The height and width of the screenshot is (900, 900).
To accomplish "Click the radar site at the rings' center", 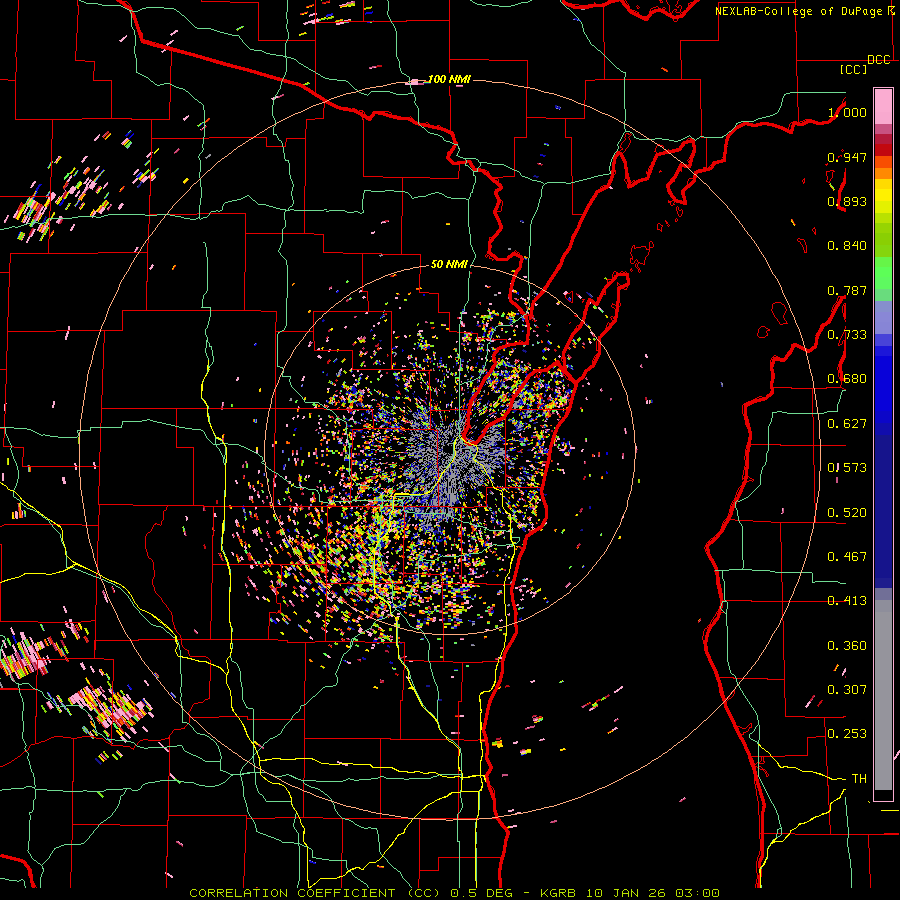I will click(x=449, y=449).
